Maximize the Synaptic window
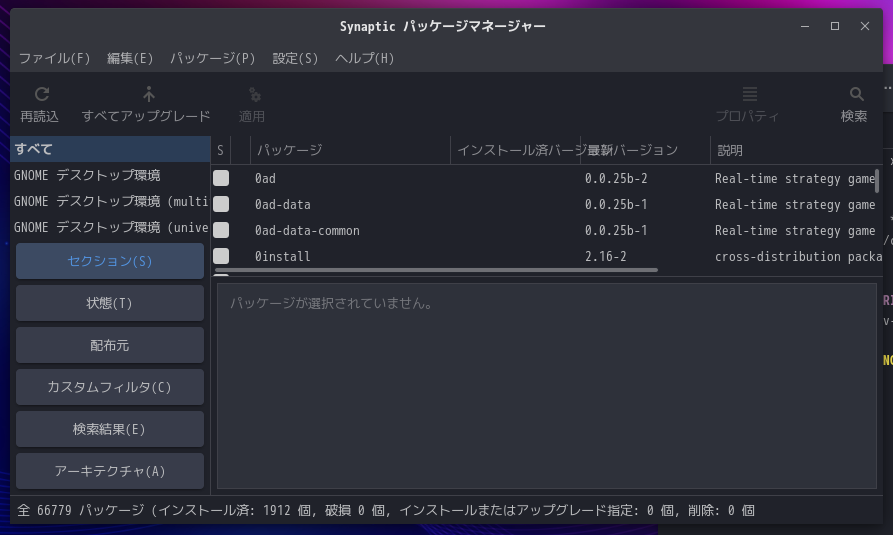The width and height of the screenshot is (893, 535). pos(835,26)
